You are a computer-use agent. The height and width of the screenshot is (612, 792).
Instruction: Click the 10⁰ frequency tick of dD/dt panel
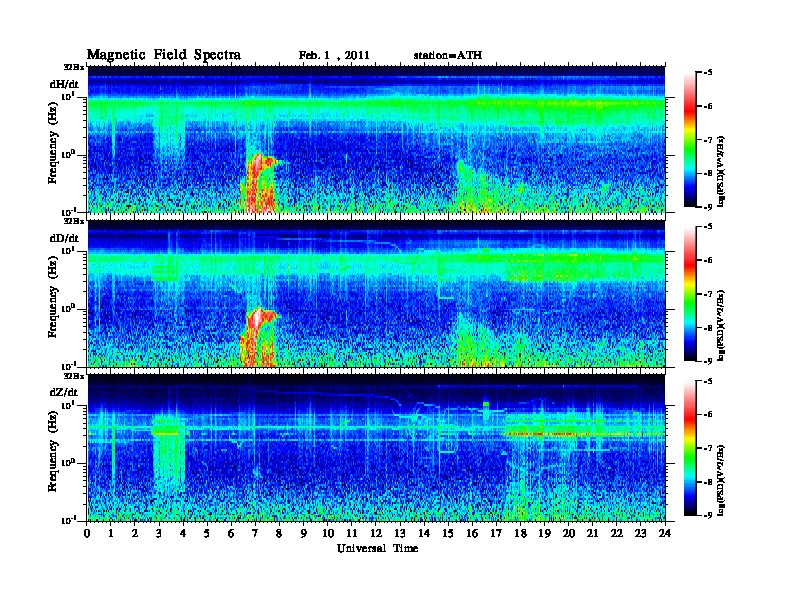click(x=69, y=309)
